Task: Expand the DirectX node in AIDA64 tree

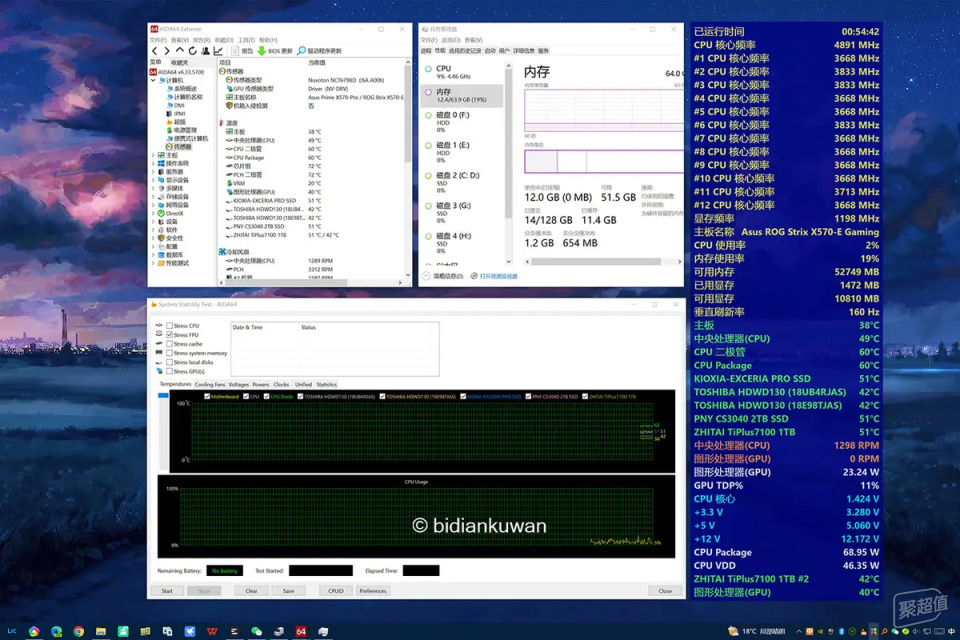Action: (154, 213)
